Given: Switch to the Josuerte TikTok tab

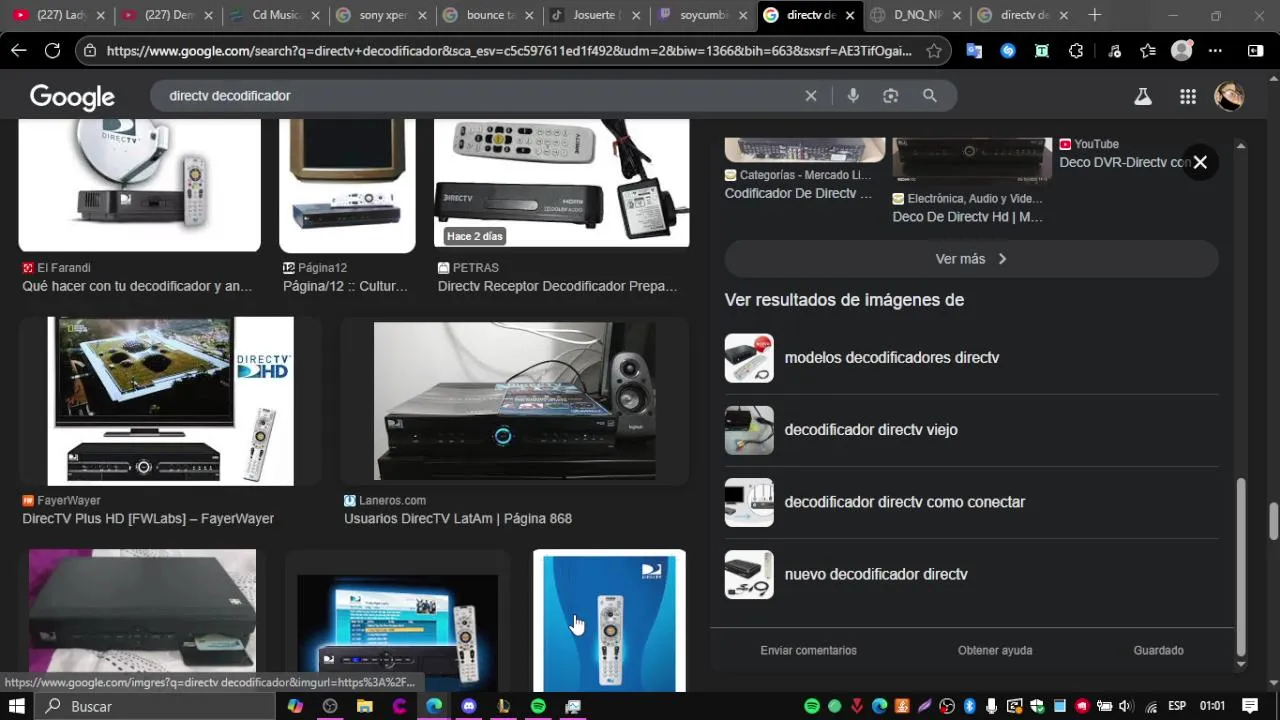Looking at the screenshot, I should (596, 15).
